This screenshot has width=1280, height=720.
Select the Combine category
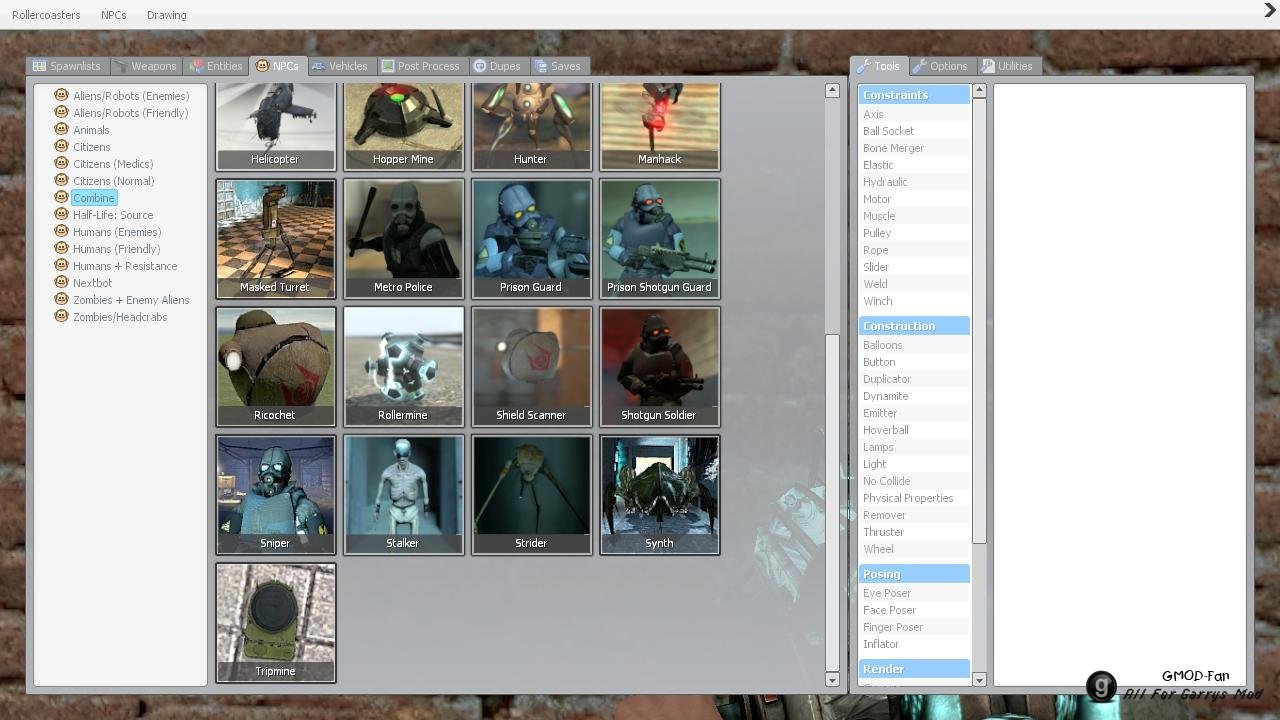(x=86, y=198)
